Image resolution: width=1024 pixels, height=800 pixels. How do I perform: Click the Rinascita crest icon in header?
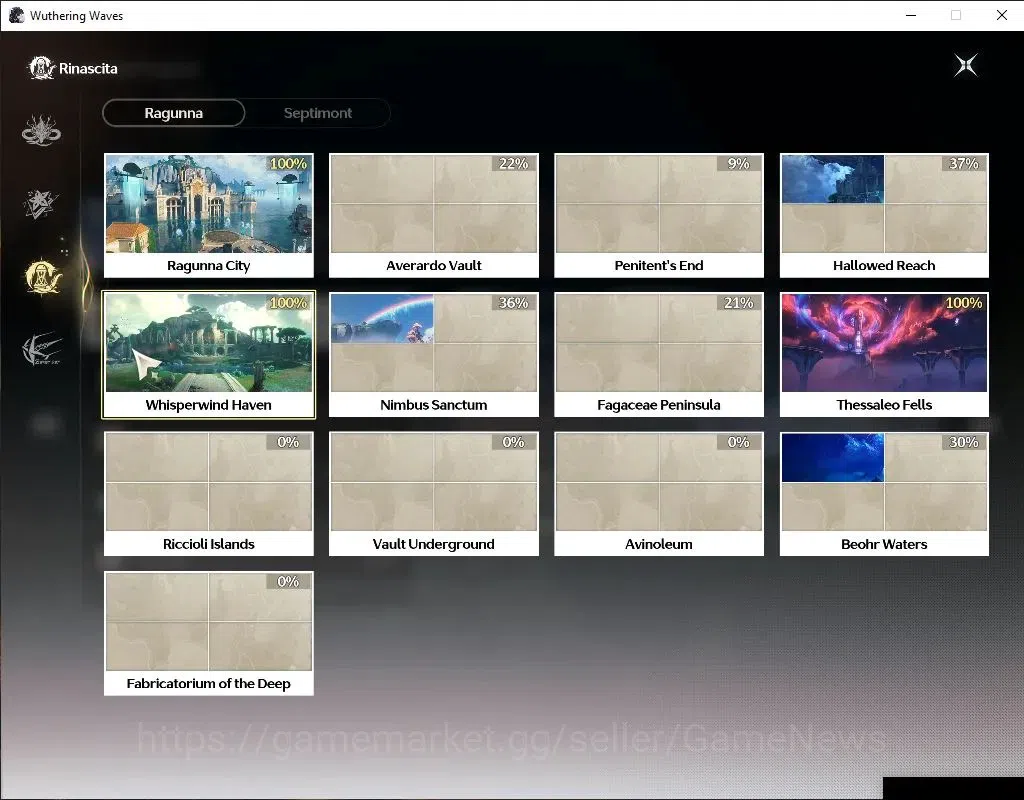(x=41, y=68)
